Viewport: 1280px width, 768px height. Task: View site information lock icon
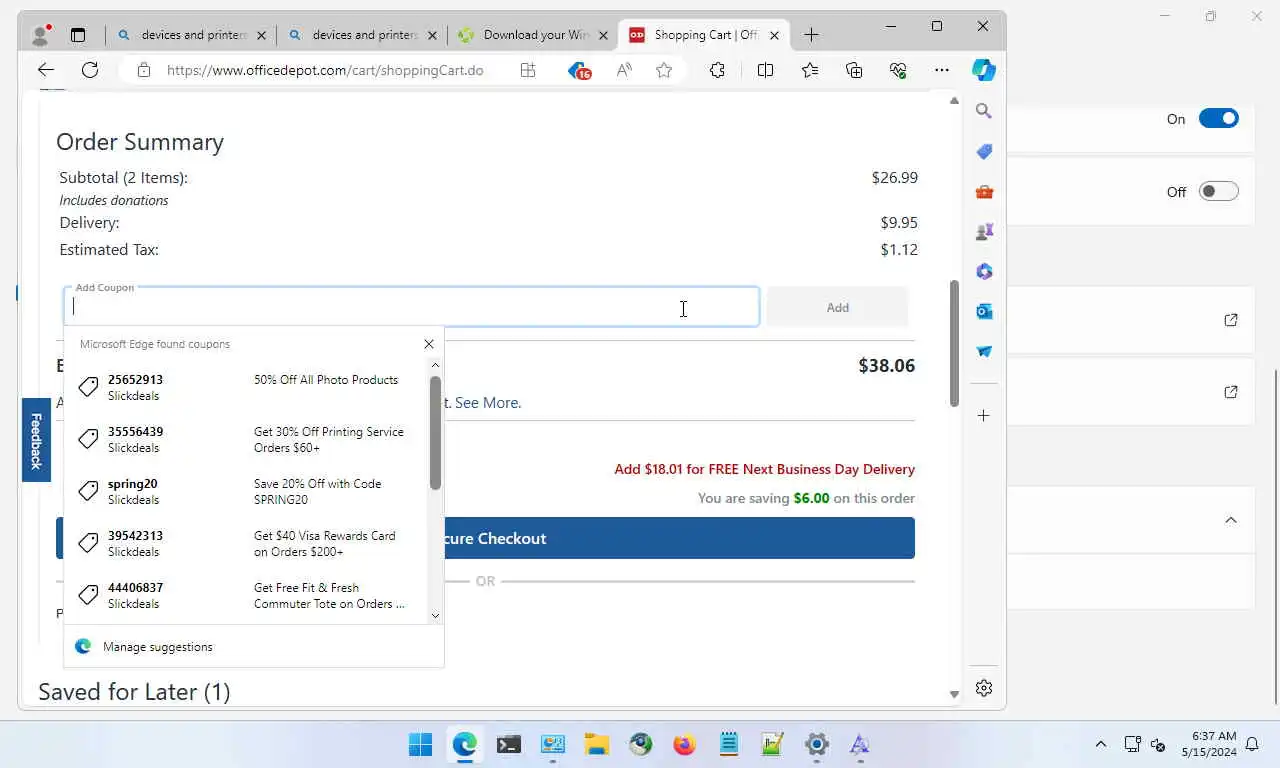pos(144,70)
